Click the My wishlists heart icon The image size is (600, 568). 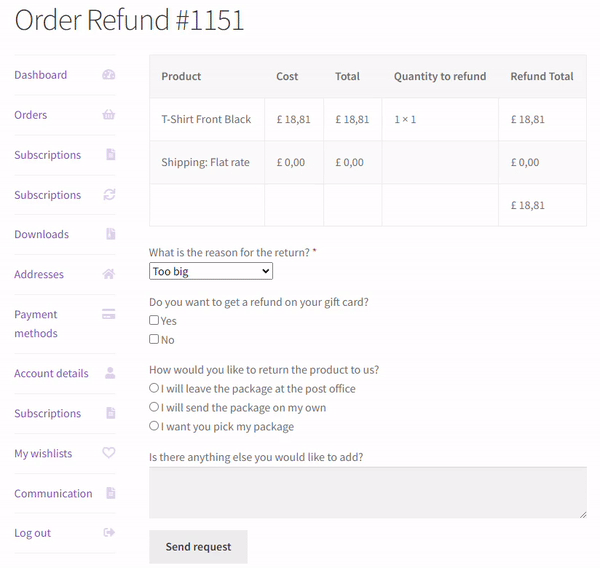click(x=109, y=453)
